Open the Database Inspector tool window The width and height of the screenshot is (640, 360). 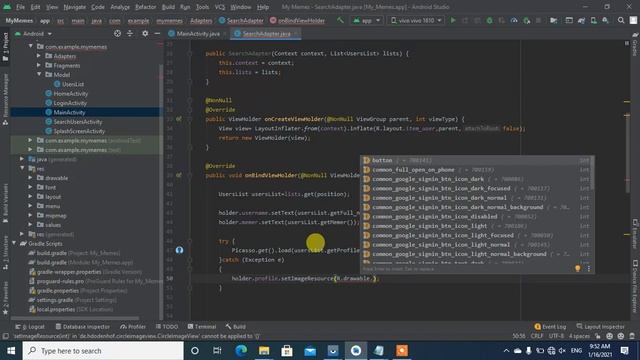point(83,327)
